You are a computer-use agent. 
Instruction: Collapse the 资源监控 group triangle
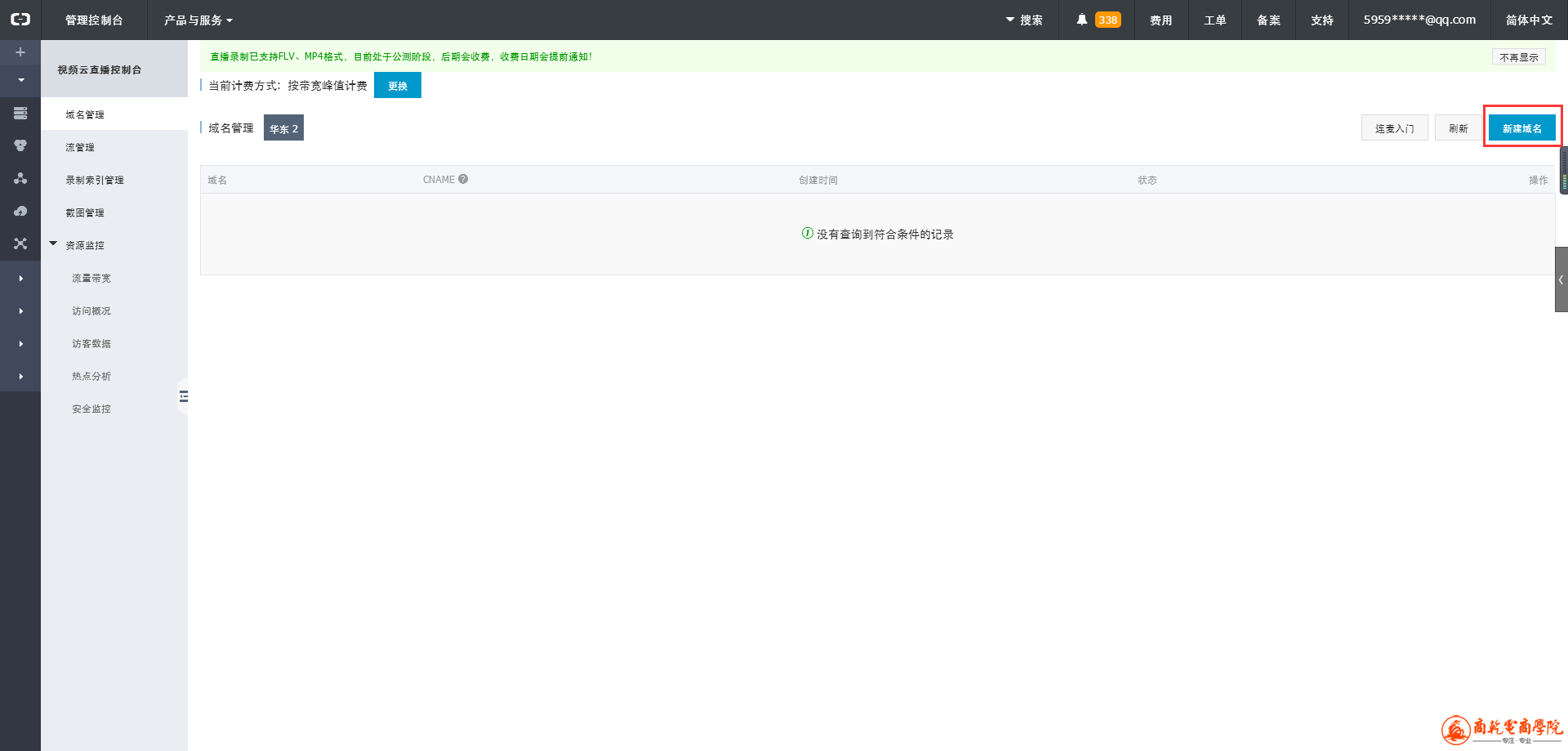53,244
